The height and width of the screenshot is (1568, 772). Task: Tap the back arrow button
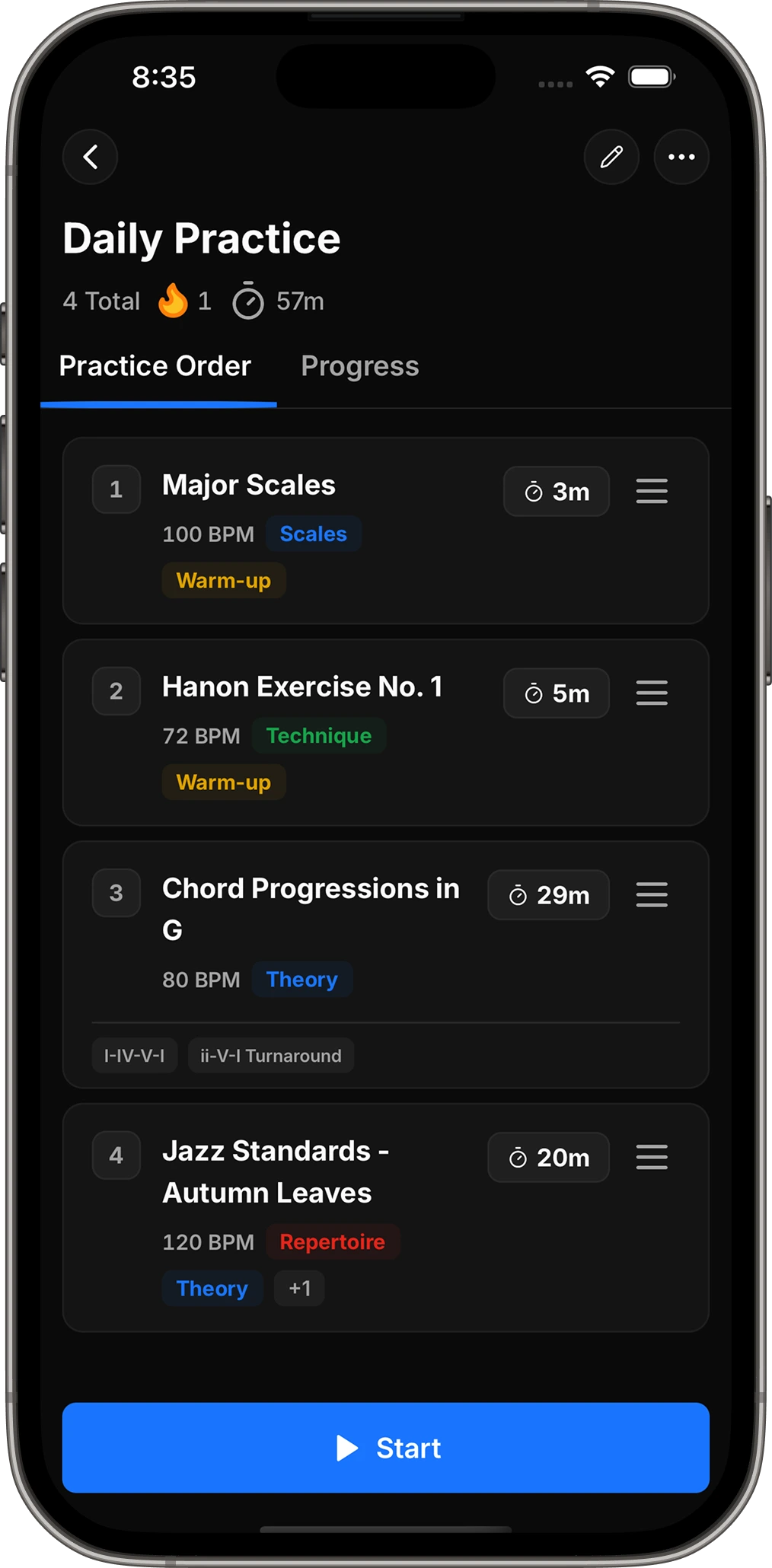(90, 157)
